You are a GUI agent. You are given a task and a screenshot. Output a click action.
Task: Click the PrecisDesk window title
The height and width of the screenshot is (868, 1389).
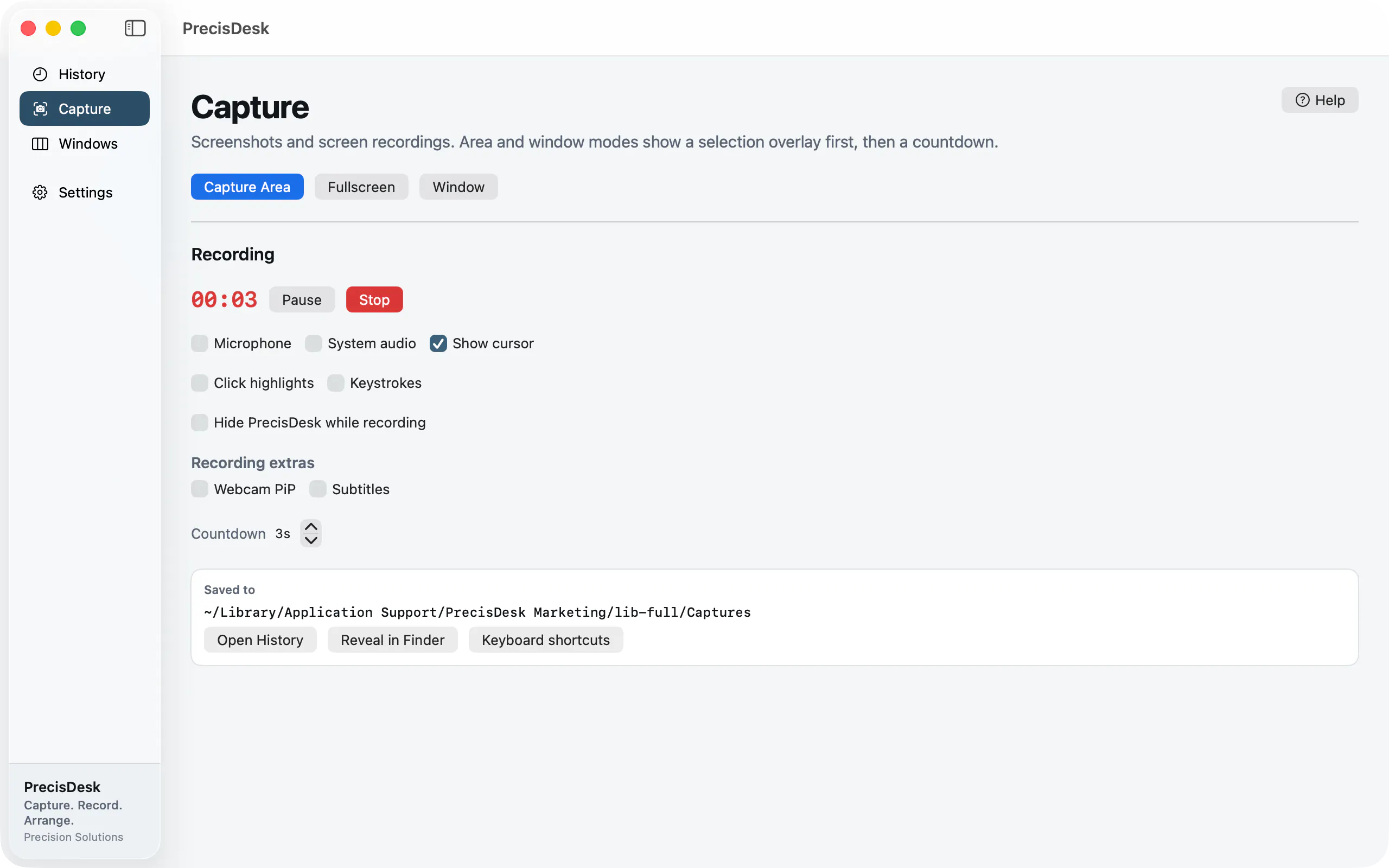pyautogui.click(x=226, y=28)
